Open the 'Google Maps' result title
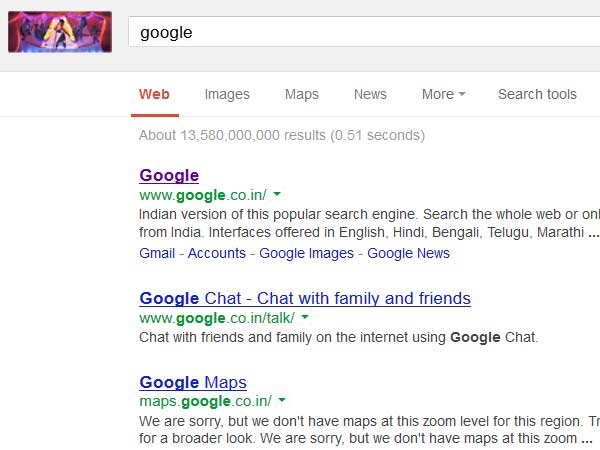600x450 pixels. pos(193,382)
